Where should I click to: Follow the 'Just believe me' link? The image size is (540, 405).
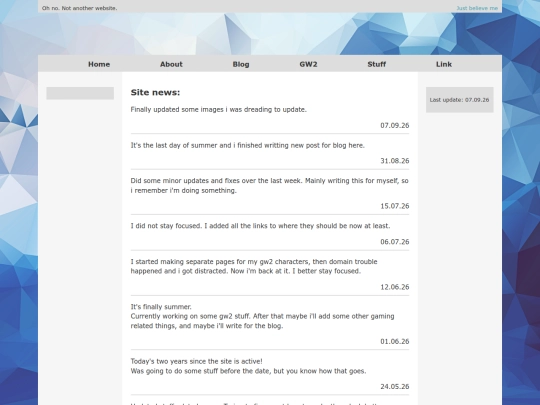coord(477,8)
